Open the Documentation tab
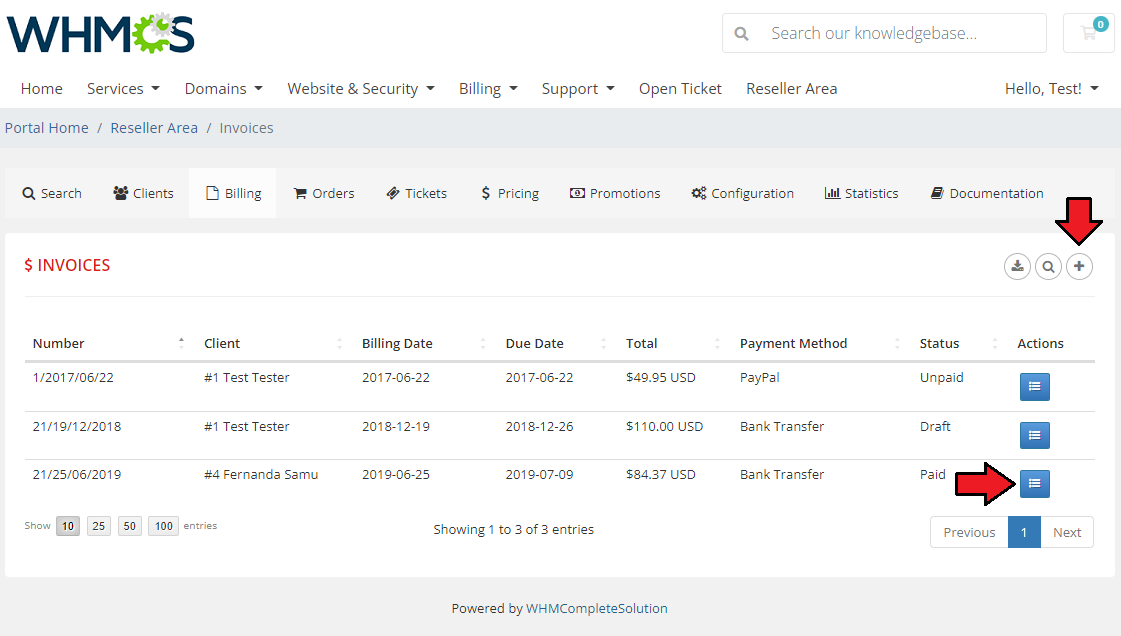This screenshot has height=636, width=1121. click(x=987, y=193)
